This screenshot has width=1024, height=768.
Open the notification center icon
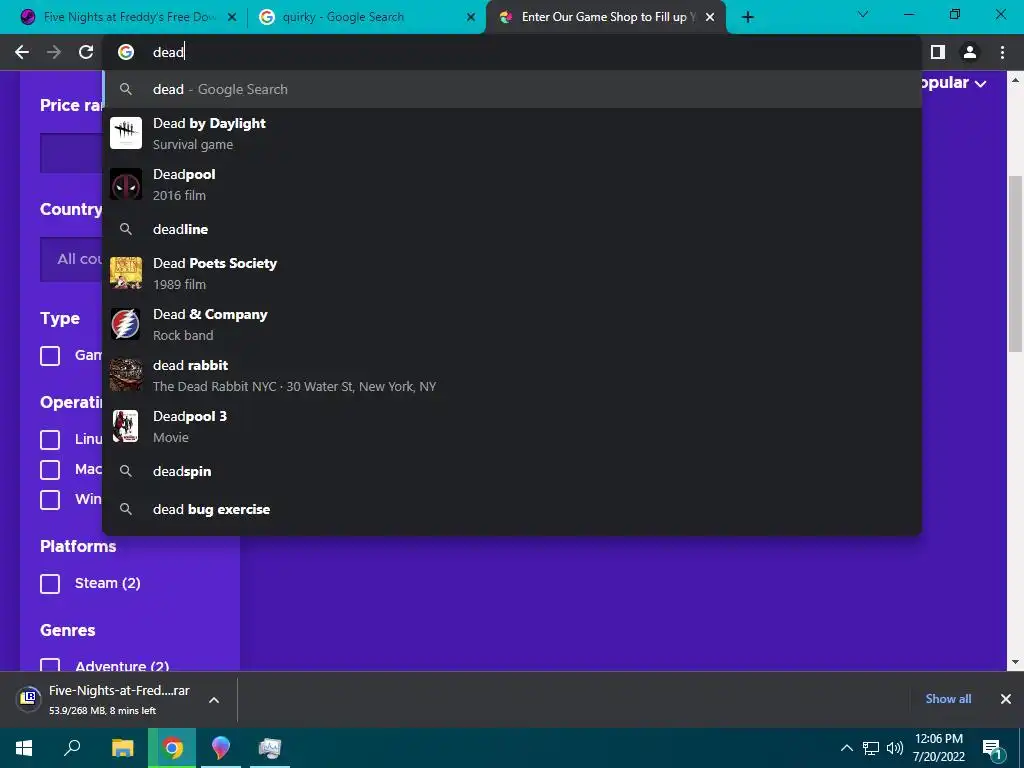point(992,748)
